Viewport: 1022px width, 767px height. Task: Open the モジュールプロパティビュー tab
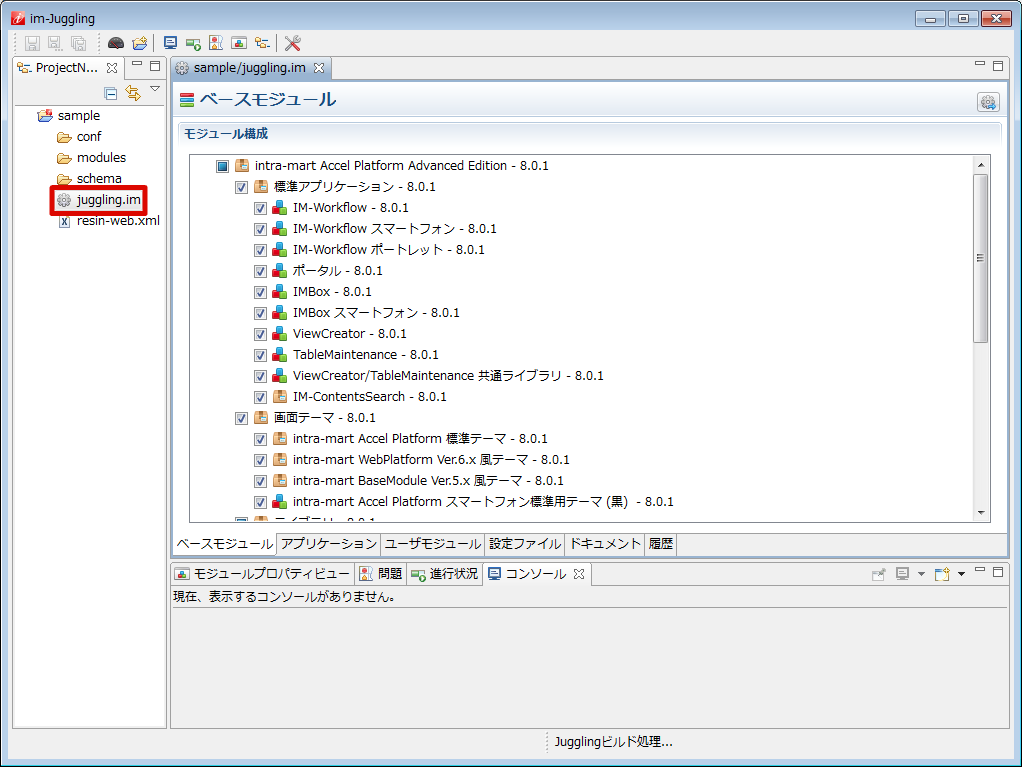click(x=263, y=574)
